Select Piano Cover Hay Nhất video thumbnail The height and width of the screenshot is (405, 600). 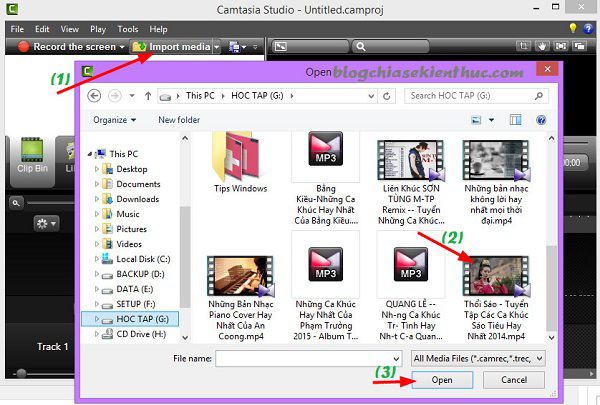240,276
